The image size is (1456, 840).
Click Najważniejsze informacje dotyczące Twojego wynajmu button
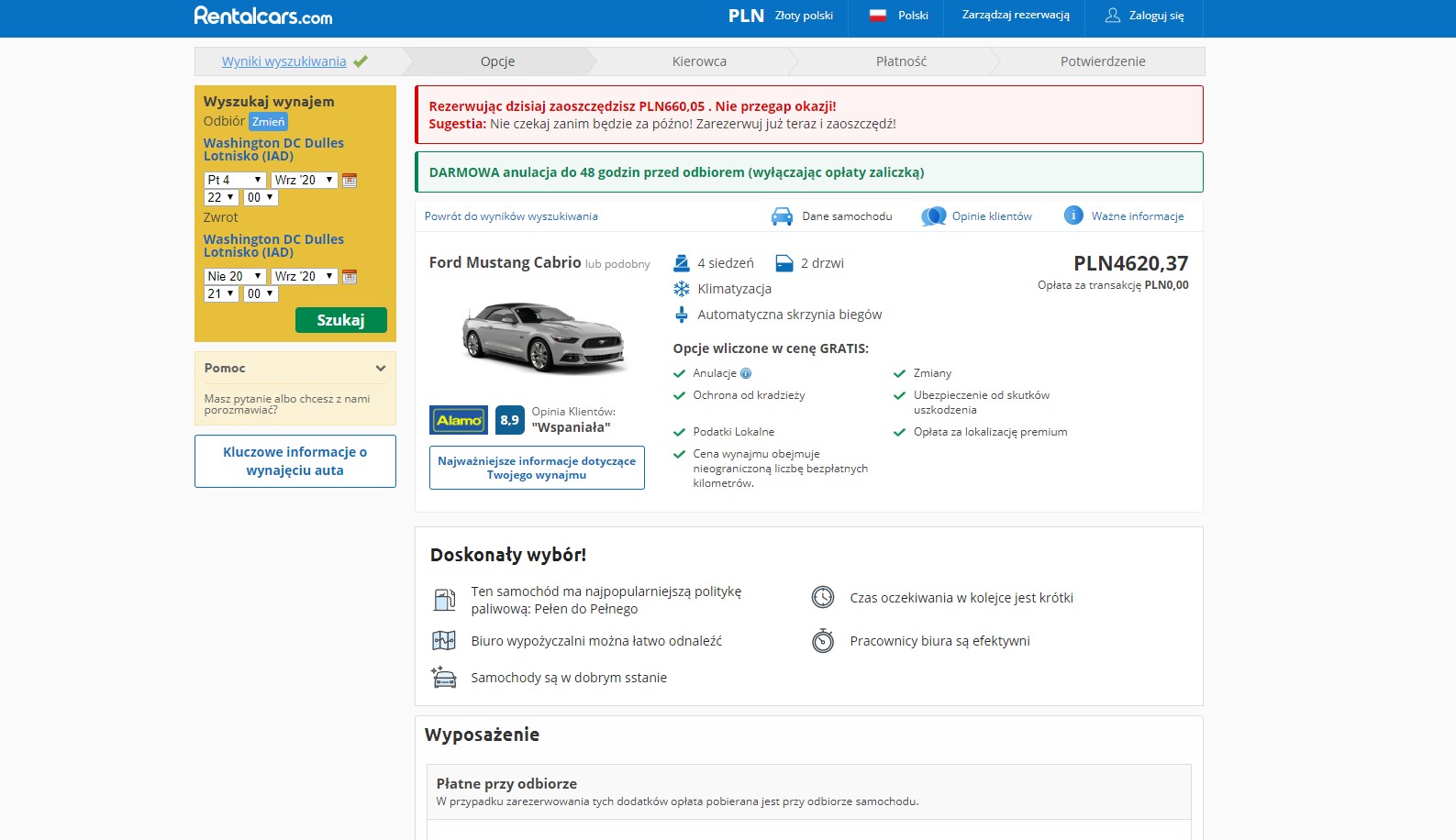(x=537, y=468)
